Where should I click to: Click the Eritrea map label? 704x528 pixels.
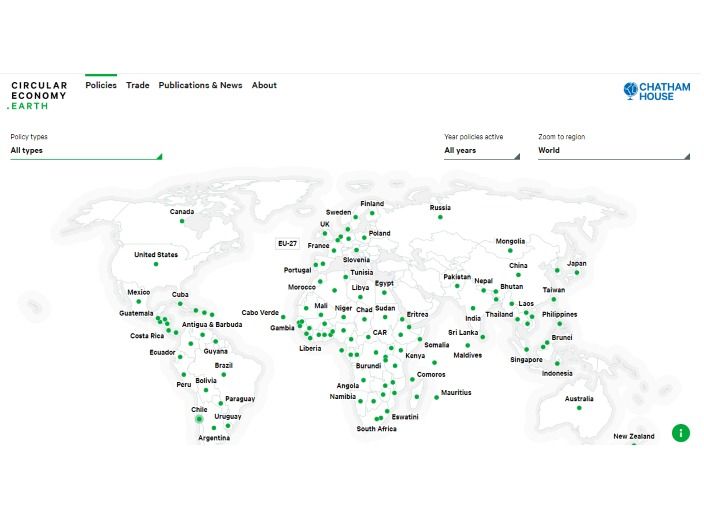click(x=418, y=314)
